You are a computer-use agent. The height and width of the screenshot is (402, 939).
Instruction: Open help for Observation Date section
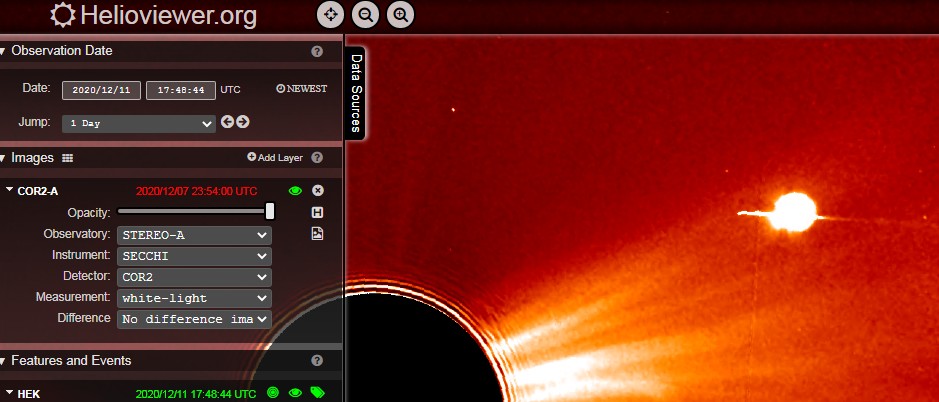coord(317,52)
